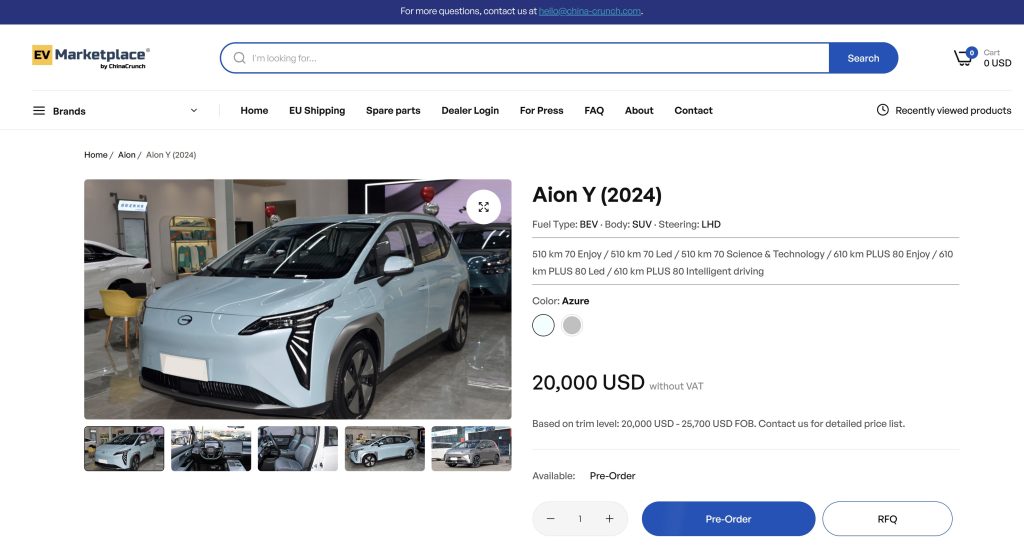
Task: Select the gray car thumbnail
Action: tap(472, 449)
